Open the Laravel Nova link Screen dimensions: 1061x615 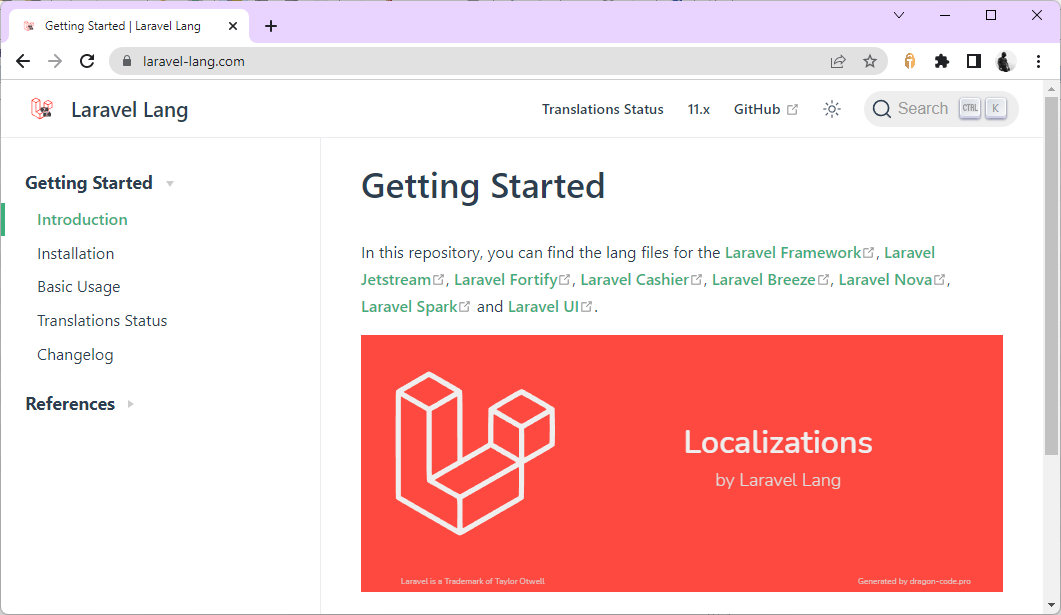(x=891, y=279)
